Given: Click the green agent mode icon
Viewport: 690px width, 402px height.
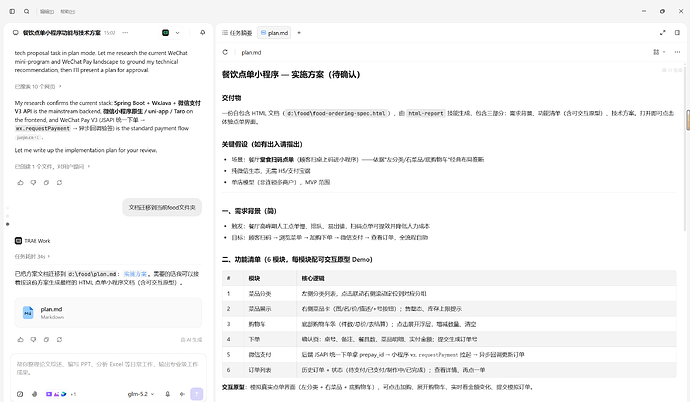Looking at the screenshot, I should 165,33.
